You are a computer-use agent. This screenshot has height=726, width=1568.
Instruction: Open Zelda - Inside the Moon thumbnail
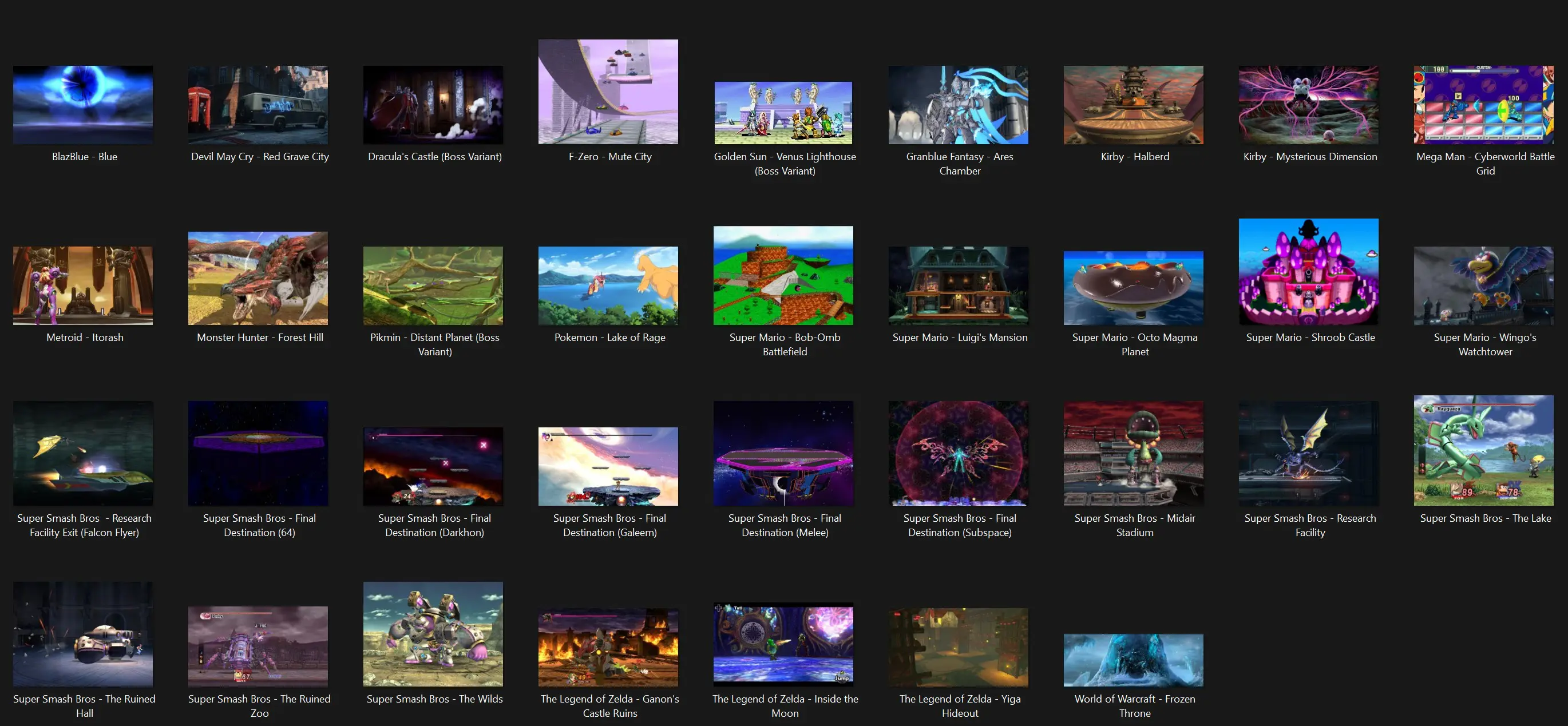pyautogui.click(x=783, y=644)
